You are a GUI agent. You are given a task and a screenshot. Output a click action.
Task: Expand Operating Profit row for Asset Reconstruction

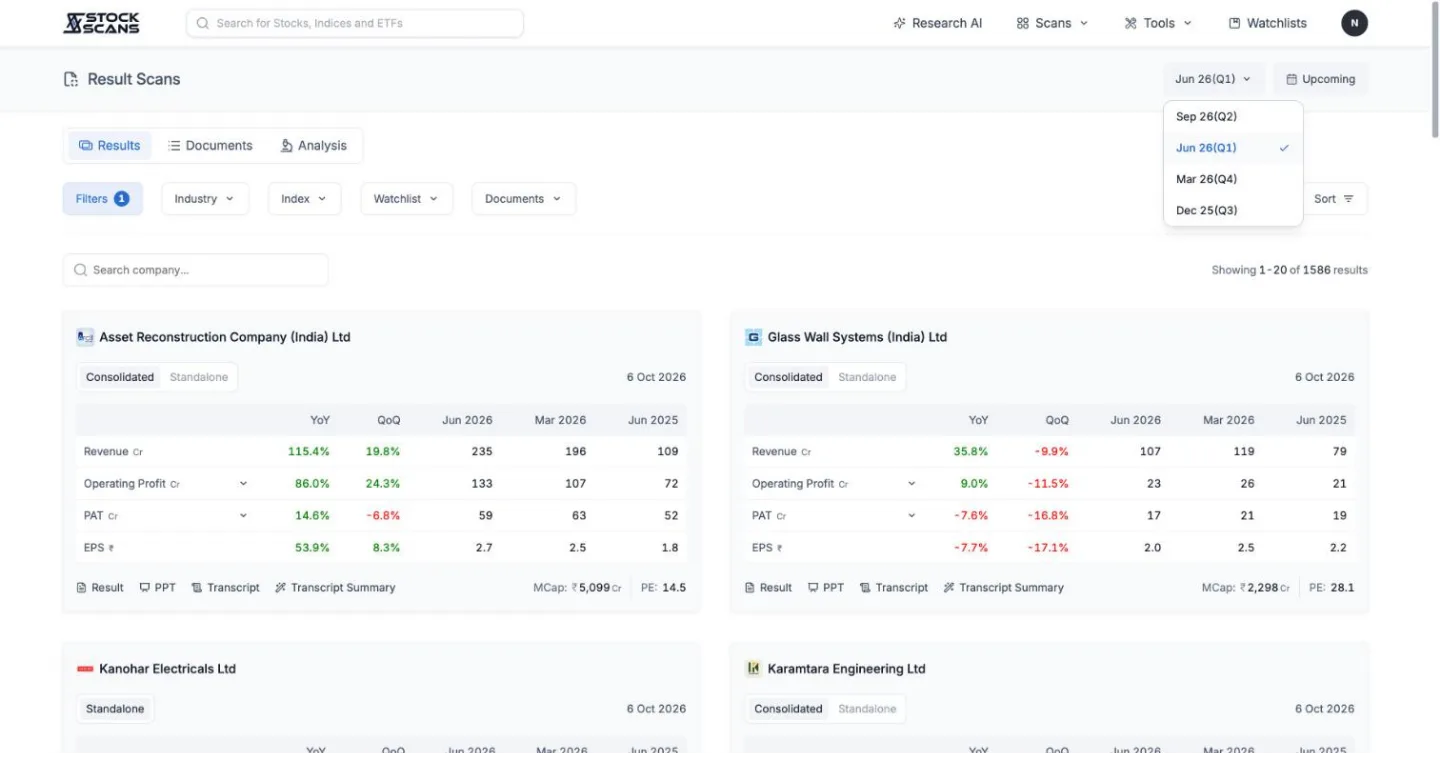coord(243,484)
